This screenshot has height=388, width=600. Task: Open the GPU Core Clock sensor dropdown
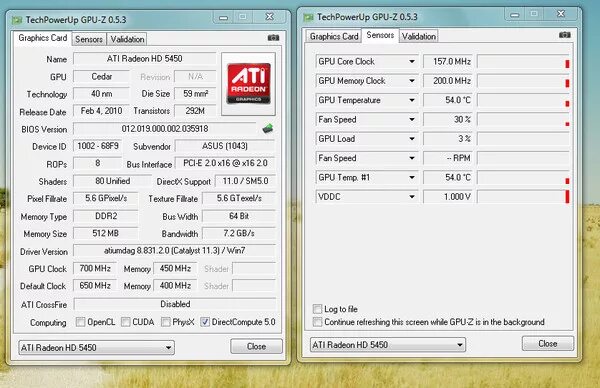pos(412,61)
